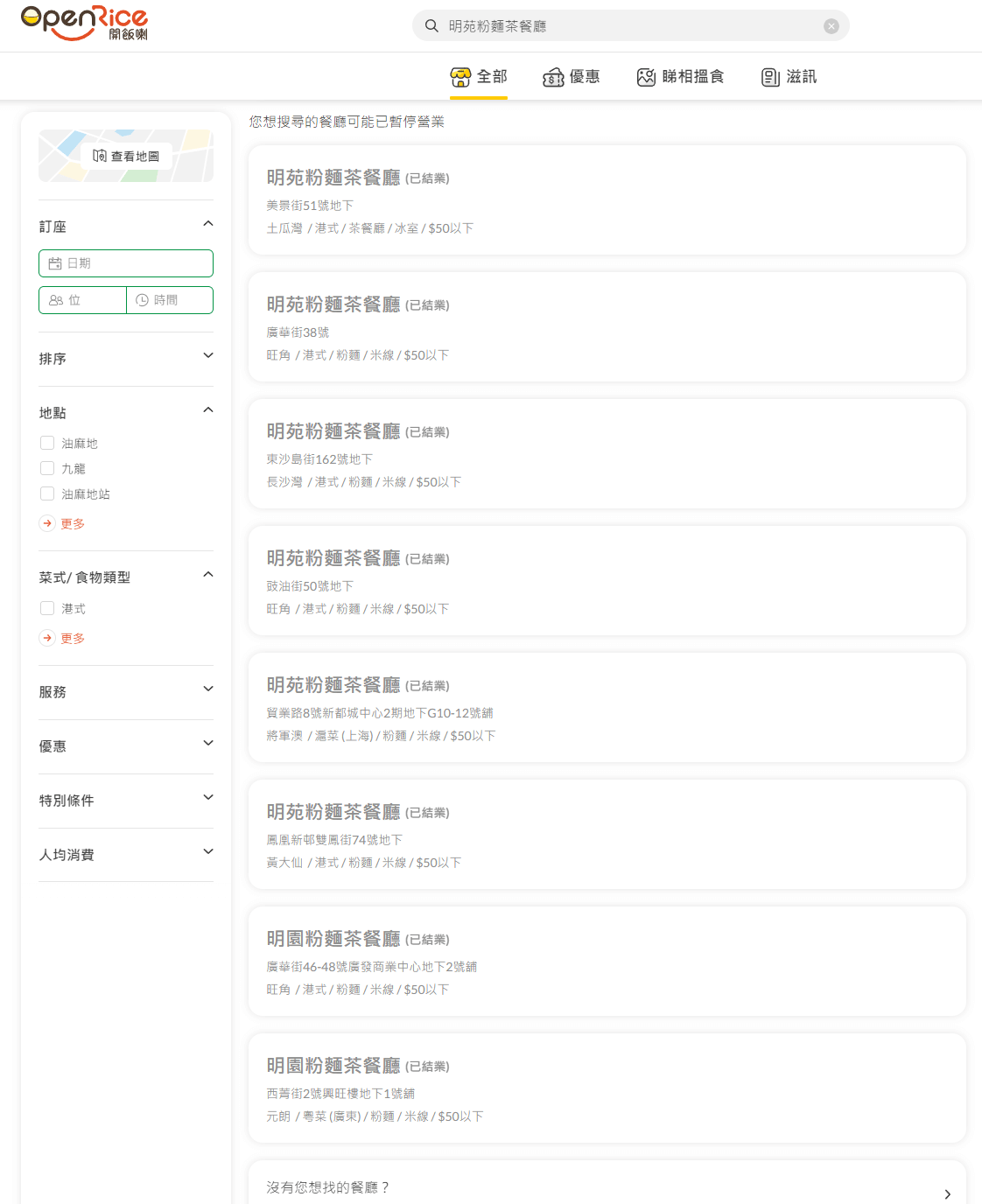Image resolution: width=982 pixels, height=1204 pixels.
Task: Click the arrow beside 沒有您想找的餐廳
Action: tap(947, 1194)
